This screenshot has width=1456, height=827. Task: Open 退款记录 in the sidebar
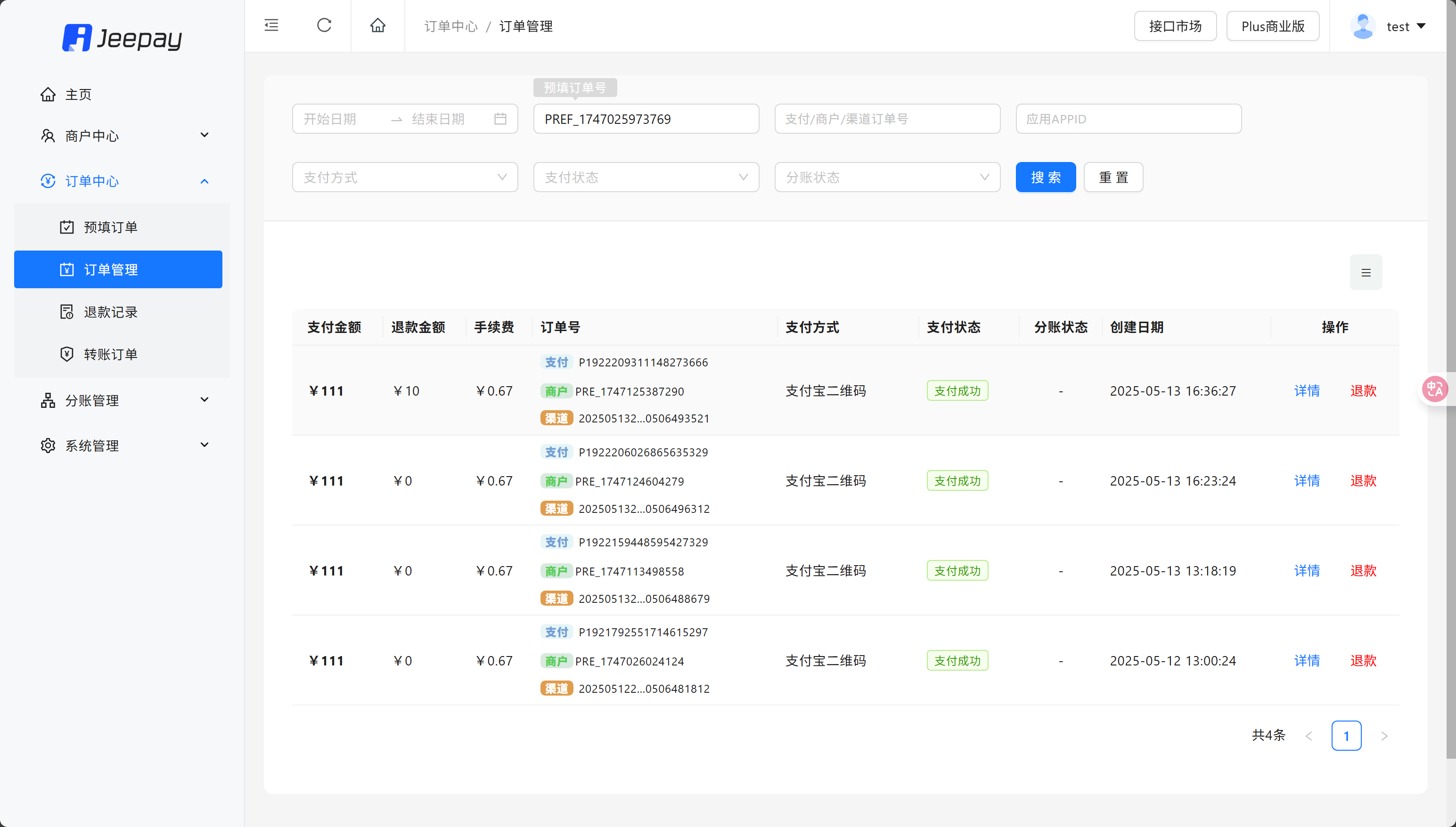(111, 312)
